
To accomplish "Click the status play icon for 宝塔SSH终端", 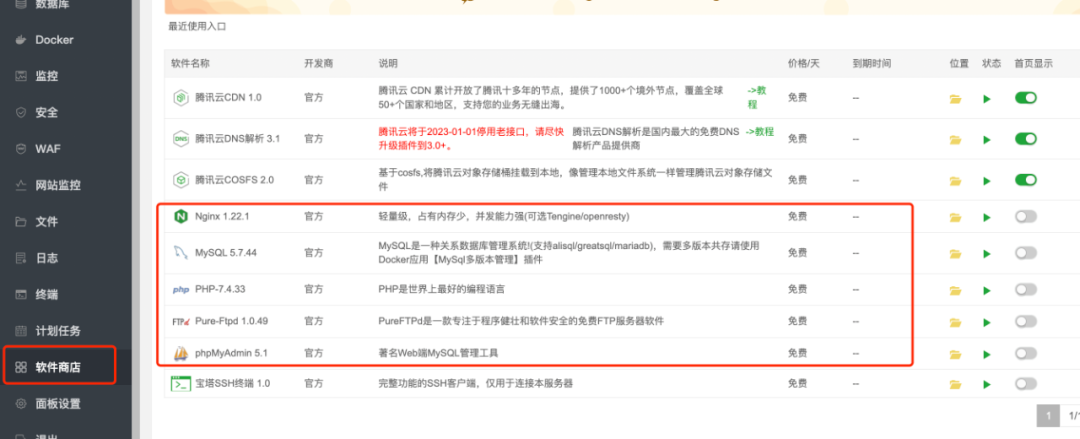I will pos(987,385).
